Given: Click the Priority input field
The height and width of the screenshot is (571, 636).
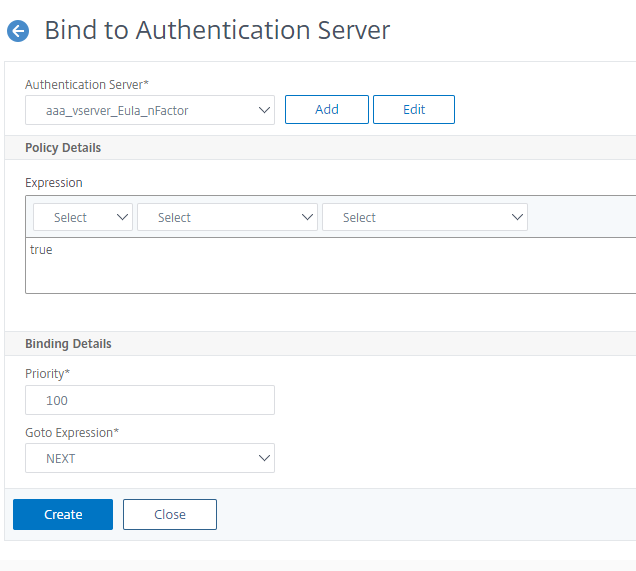Looking at the screenshot, I should point(150,400).
